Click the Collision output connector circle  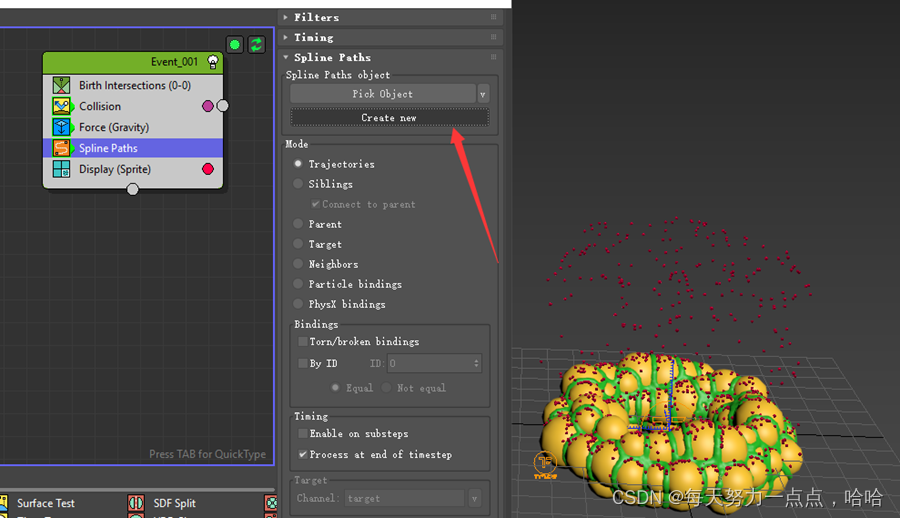pyautogui.click(x=223, y=106)
